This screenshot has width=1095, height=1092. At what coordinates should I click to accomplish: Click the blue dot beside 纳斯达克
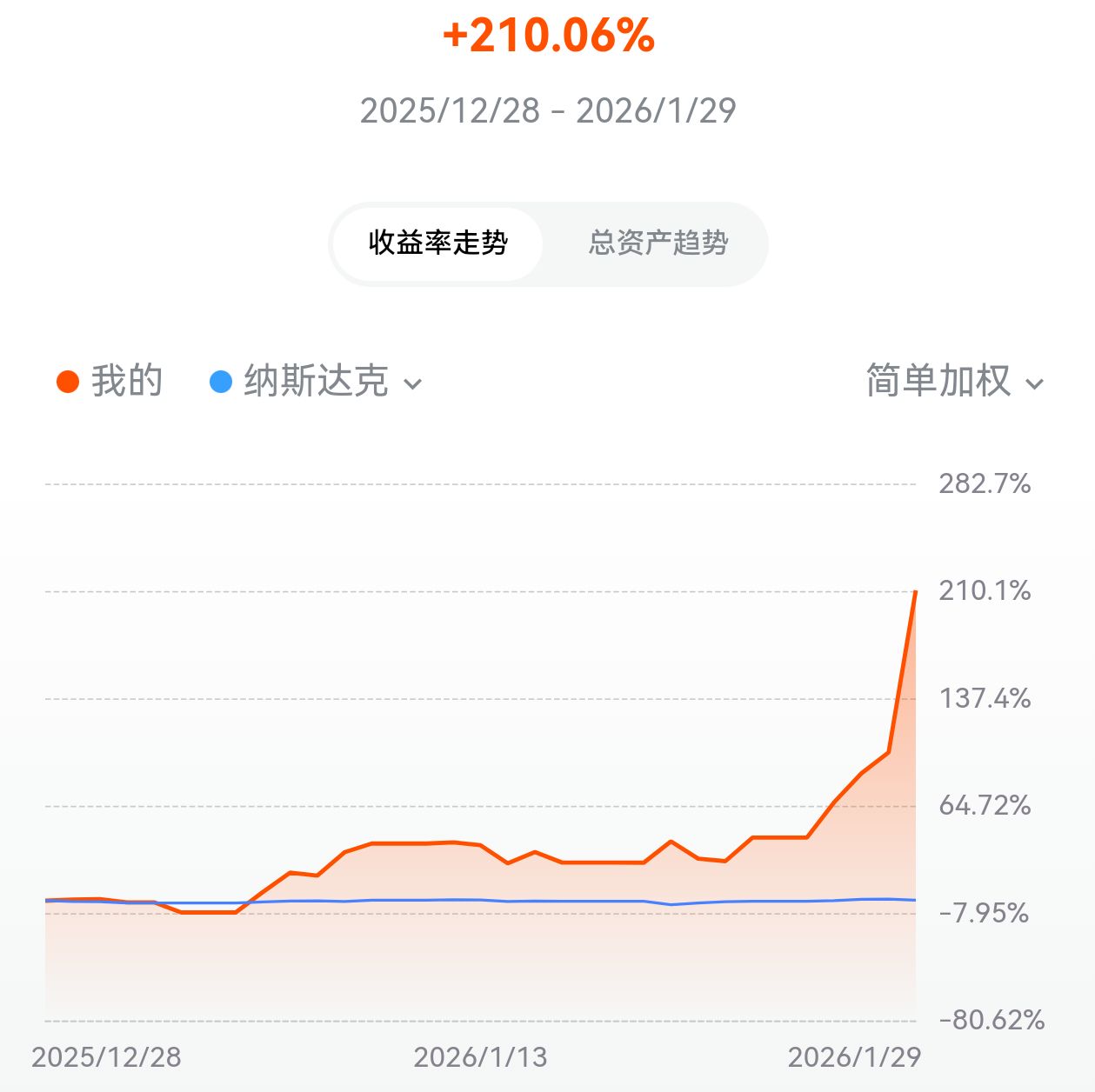coord(221,382)
